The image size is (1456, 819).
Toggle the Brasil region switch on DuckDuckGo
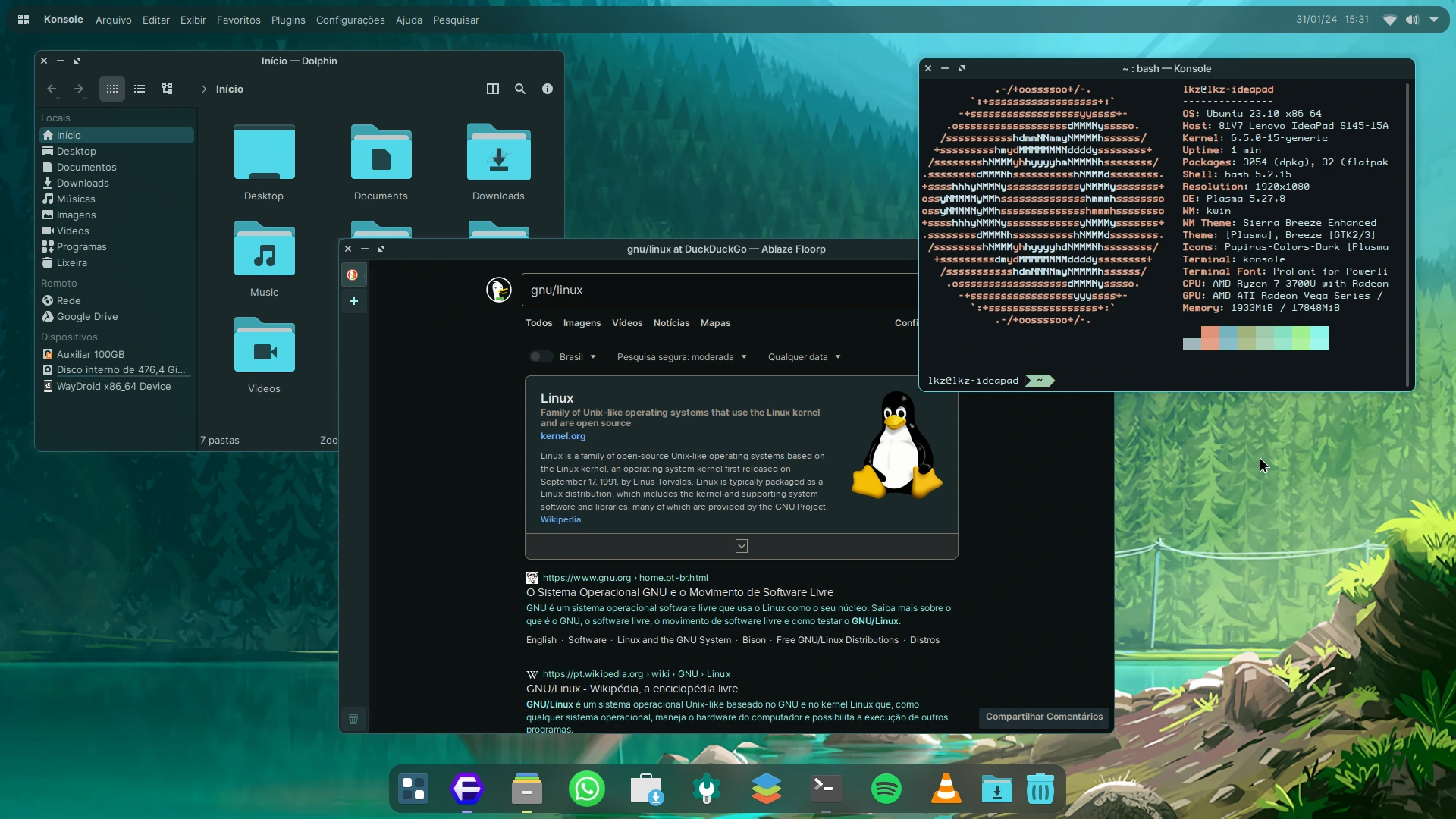pos(540,356)
